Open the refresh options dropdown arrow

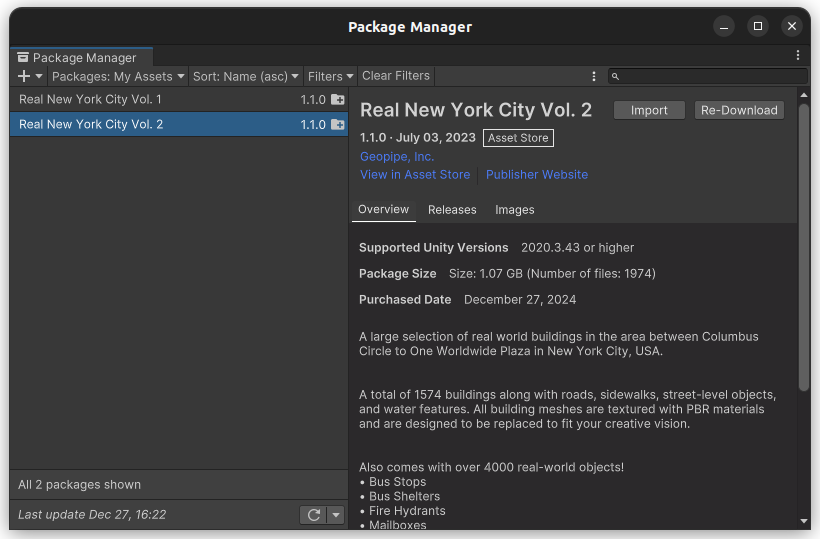click(336, 515)
